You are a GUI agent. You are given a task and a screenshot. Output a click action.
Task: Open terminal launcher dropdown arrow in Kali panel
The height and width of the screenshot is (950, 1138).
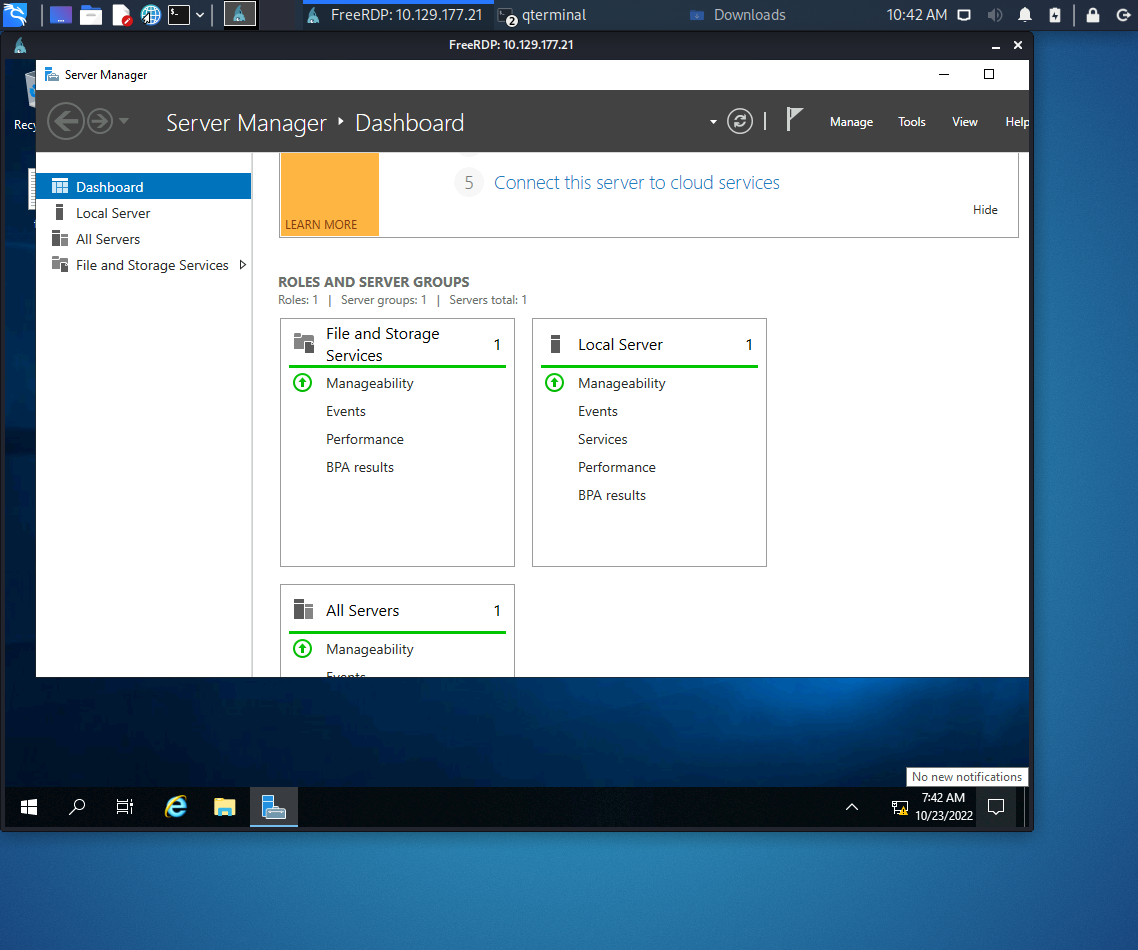point(200,15)
